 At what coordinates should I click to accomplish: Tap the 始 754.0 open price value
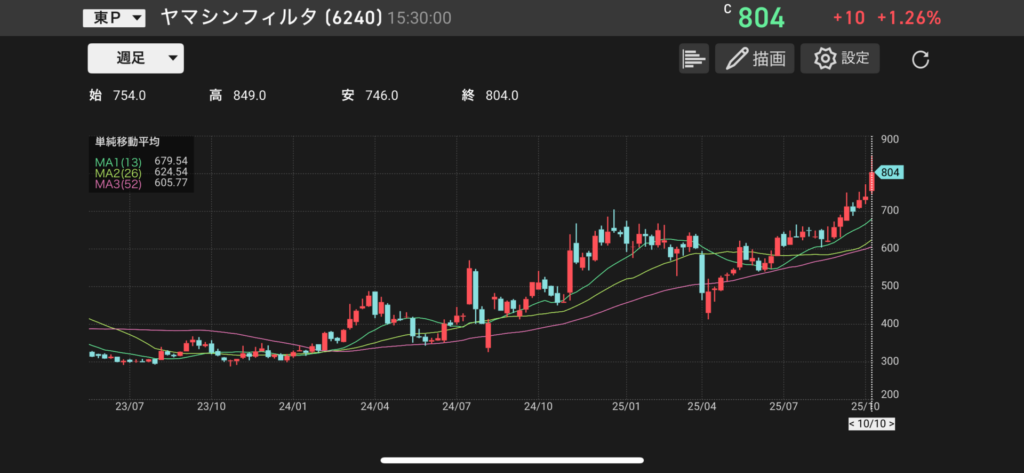[x=118, y=95]
